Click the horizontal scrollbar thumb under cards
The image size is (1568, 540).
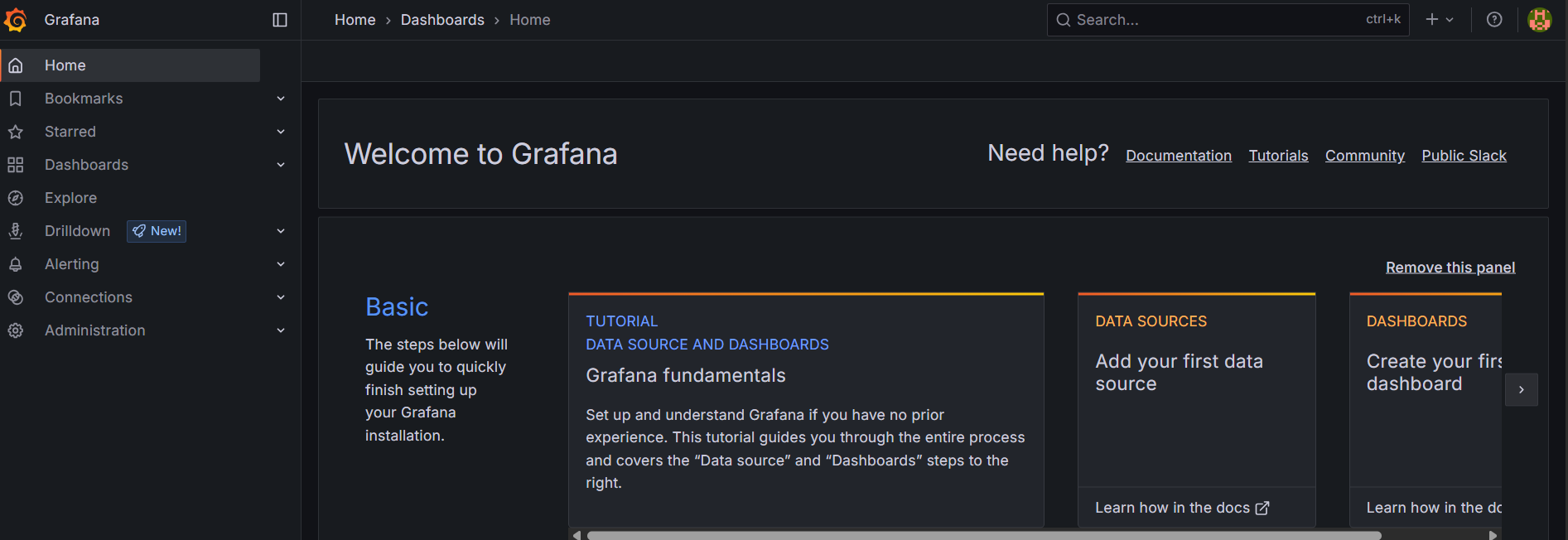click(x=984, y=535)
